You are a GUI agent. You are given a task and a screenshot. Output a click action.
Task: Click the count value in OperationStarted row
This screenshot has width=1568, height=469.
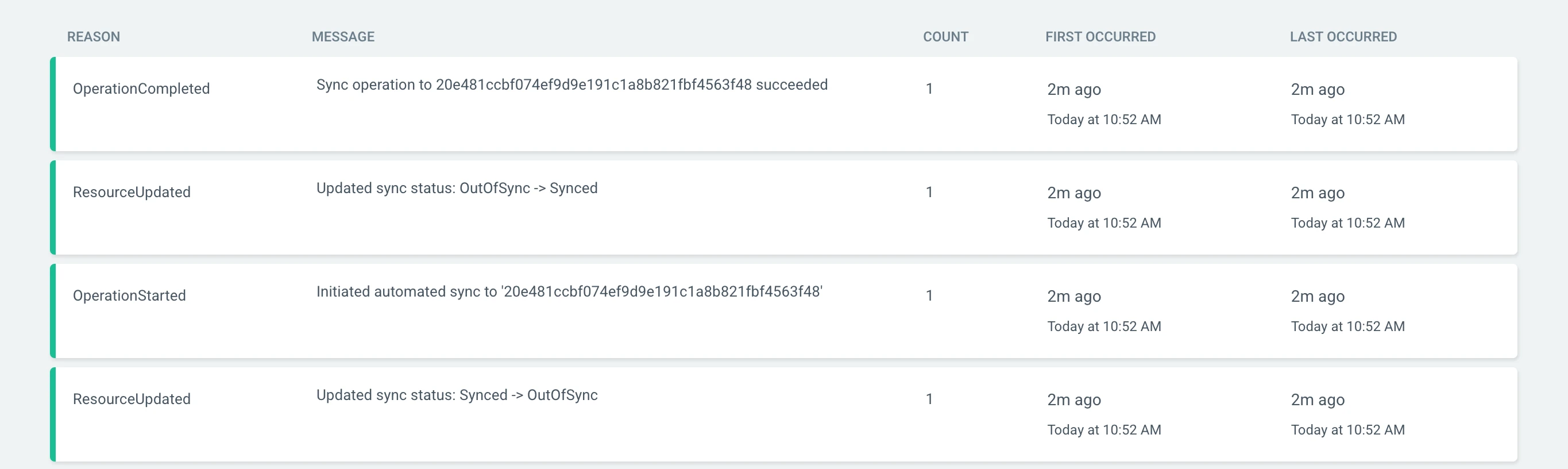click(x=929, y=296)
